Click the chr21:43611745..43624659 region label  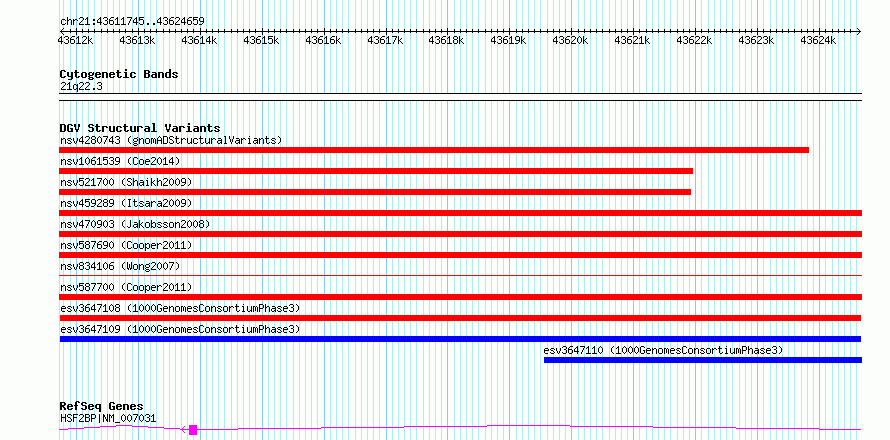pyautogui.click(x=132, y=22)
